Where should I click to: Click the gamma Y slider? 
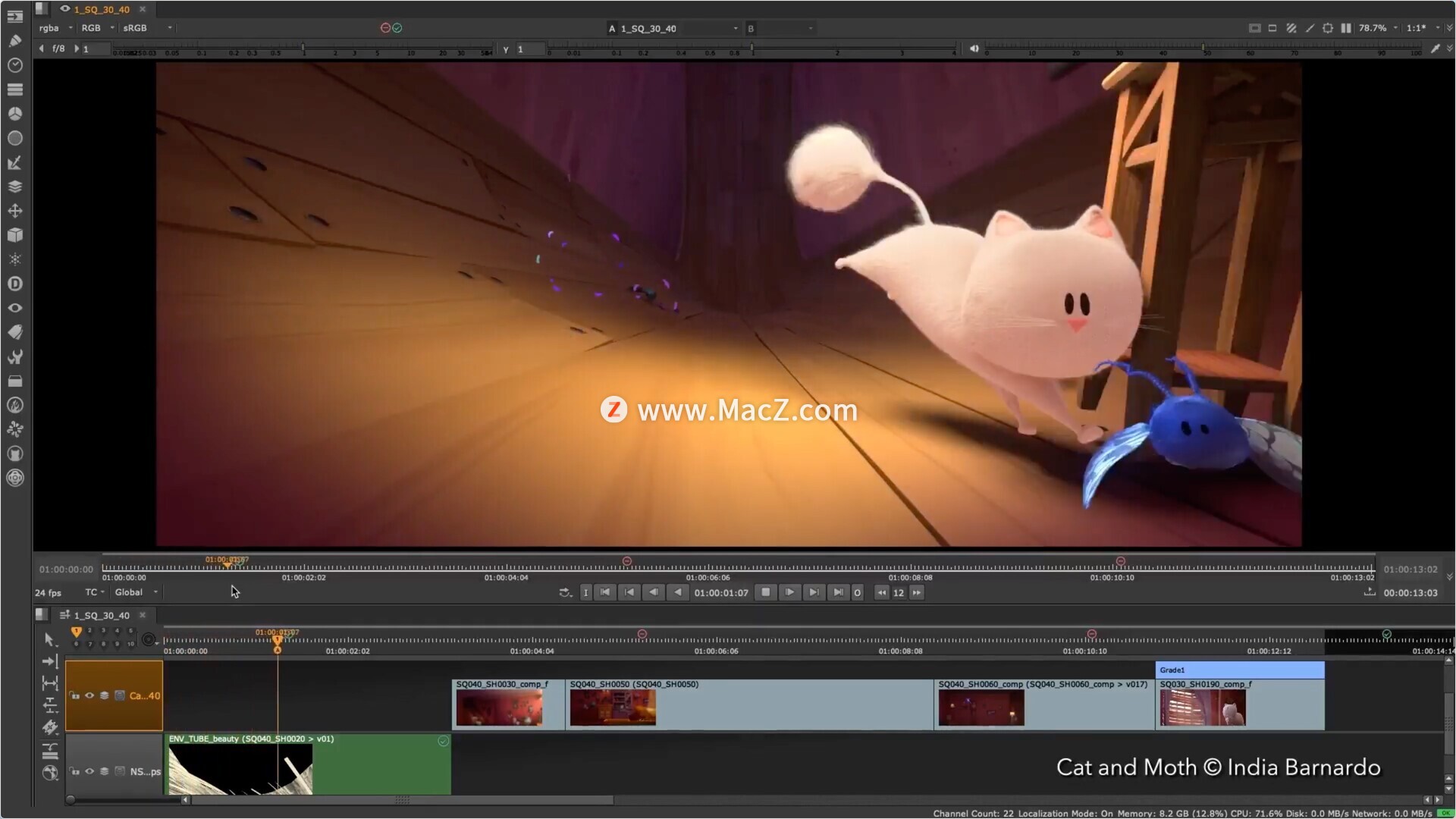(x=752, y=50)
